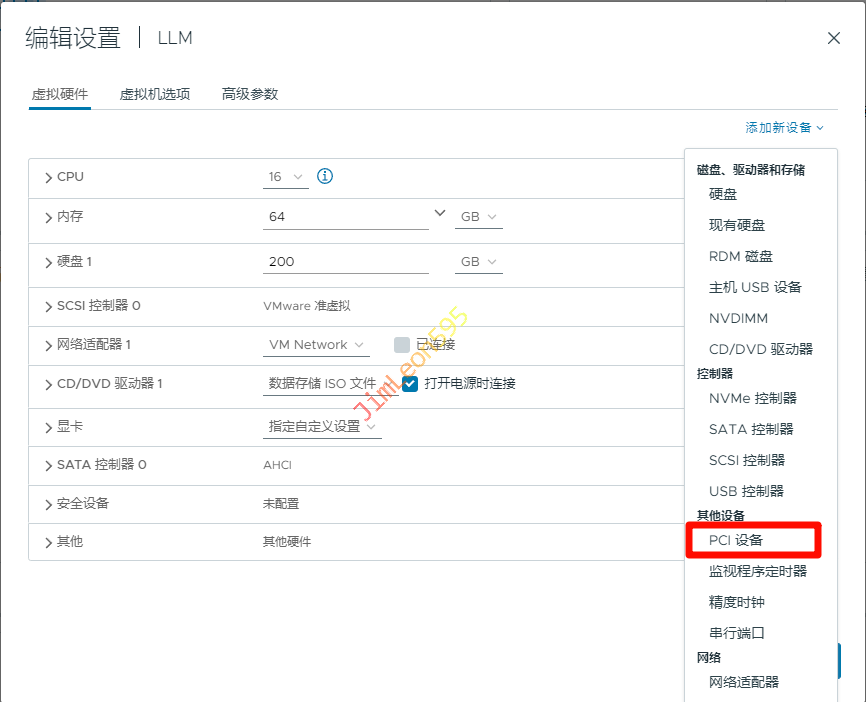Uncheck 打开电源时连接 for CD/DVD drive
The image size is (866, 702).
coord(410,384)
